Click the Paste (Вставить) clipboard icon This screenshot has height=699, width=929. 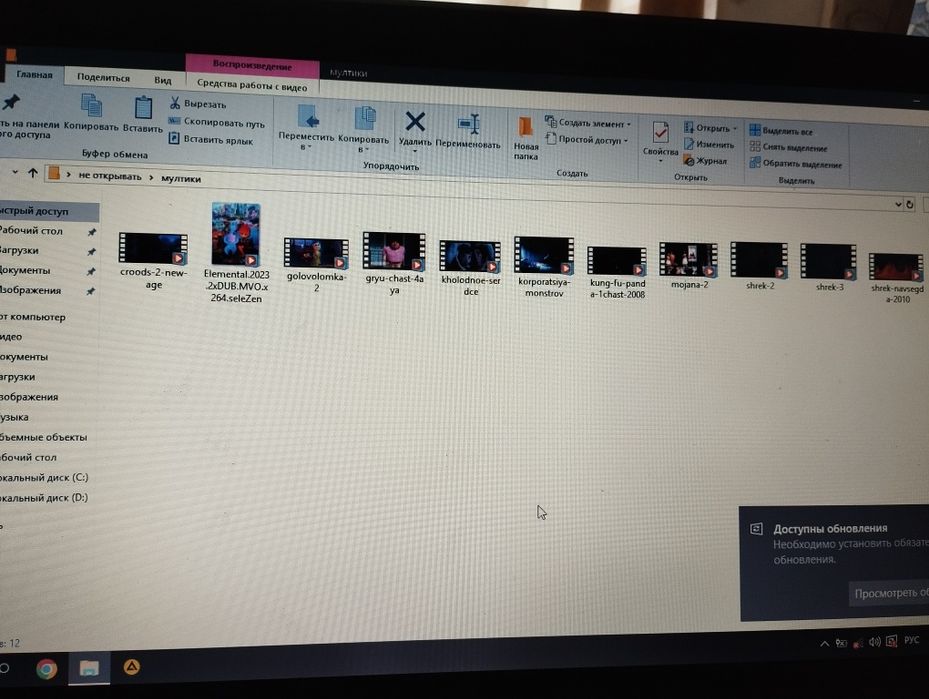tap(143, 108)
